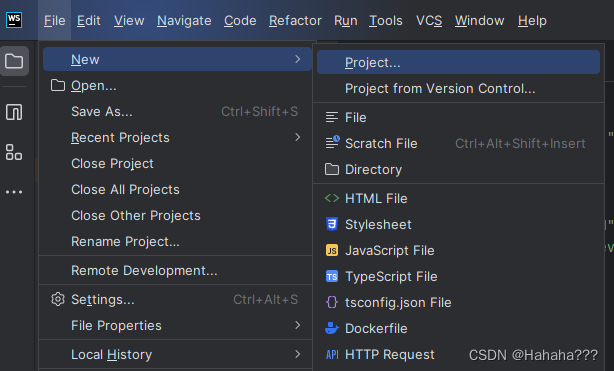Expand the Recent Projects submenu arrow
Screen dimensions: 614x371
tap(298, 137)
